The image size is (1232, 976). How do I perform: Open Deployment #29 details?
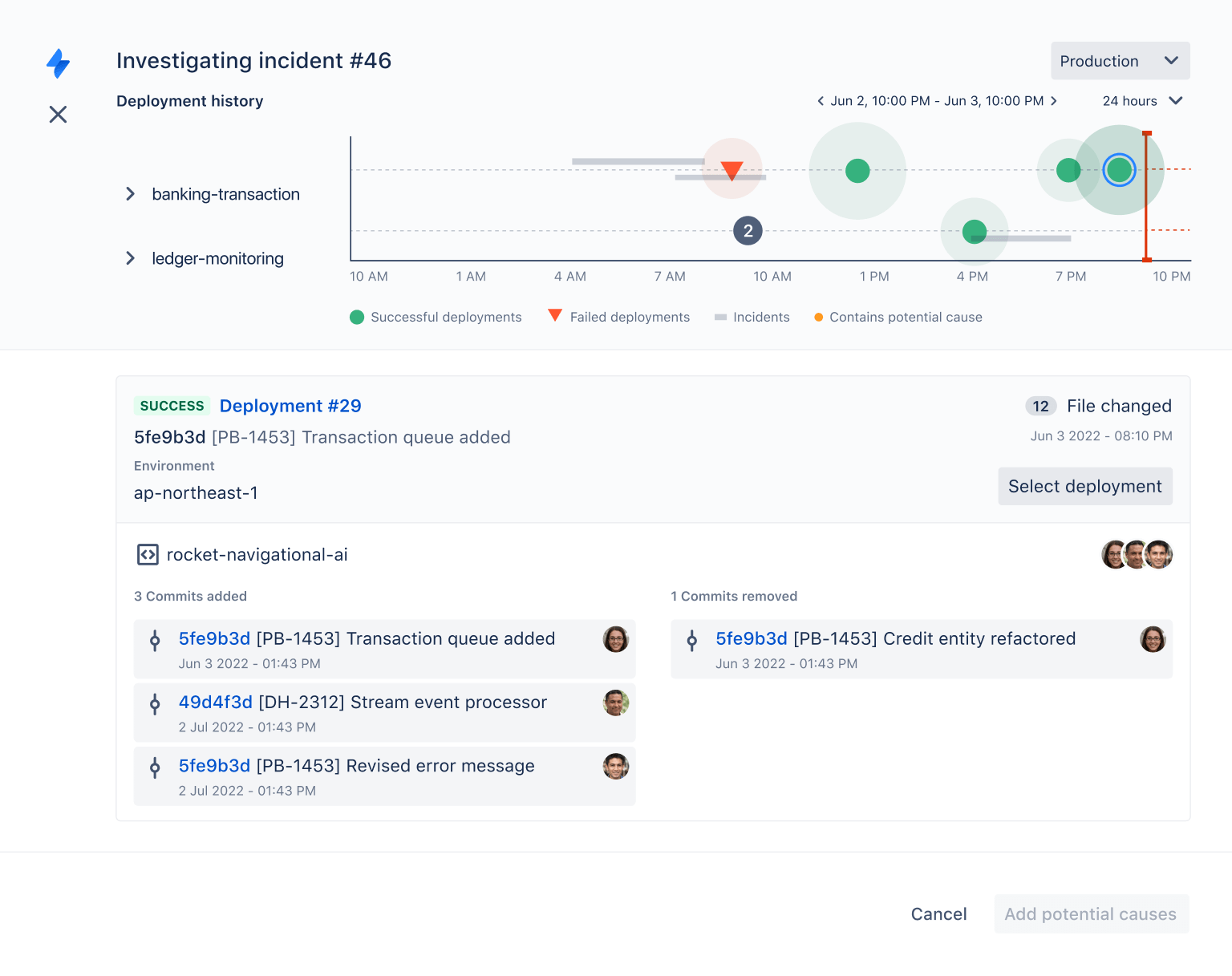[x=290, y=406]
